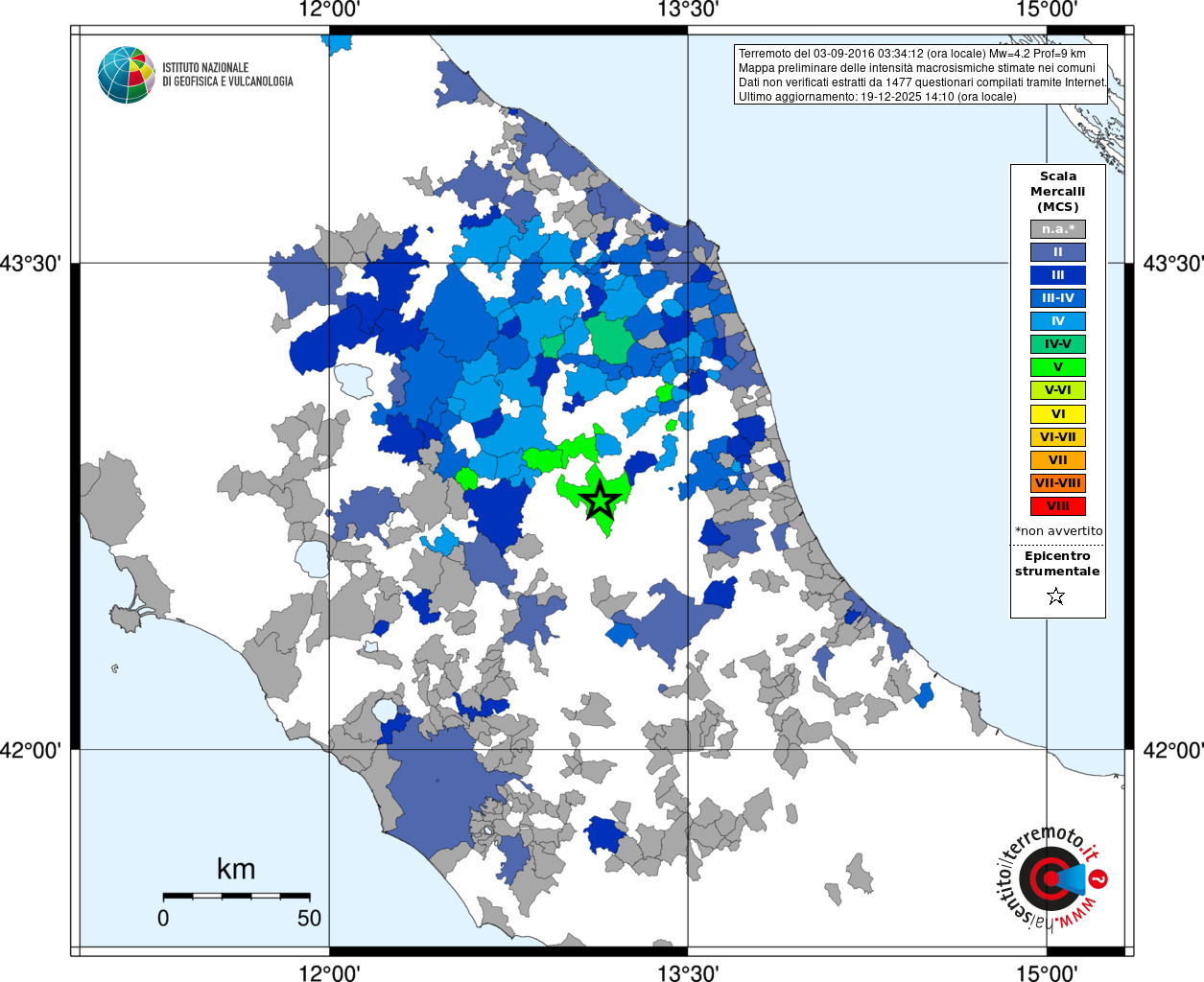
Task: Click the Ultimo aggiornamento 19-12-2025 line
Action: tap(878, 97)
